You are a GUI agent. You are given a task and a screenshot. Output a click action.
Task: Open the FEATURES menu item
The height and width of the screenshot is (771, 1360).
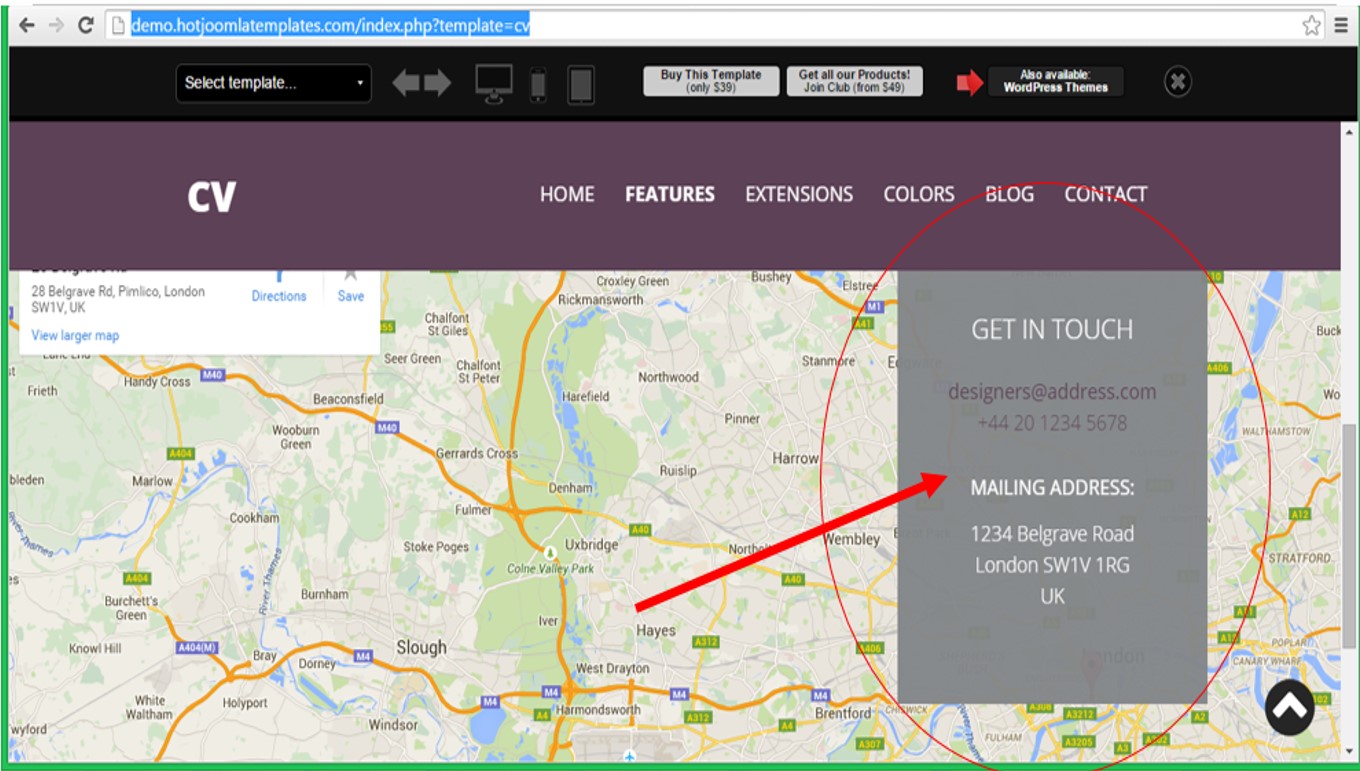click(x=670, y=194)
